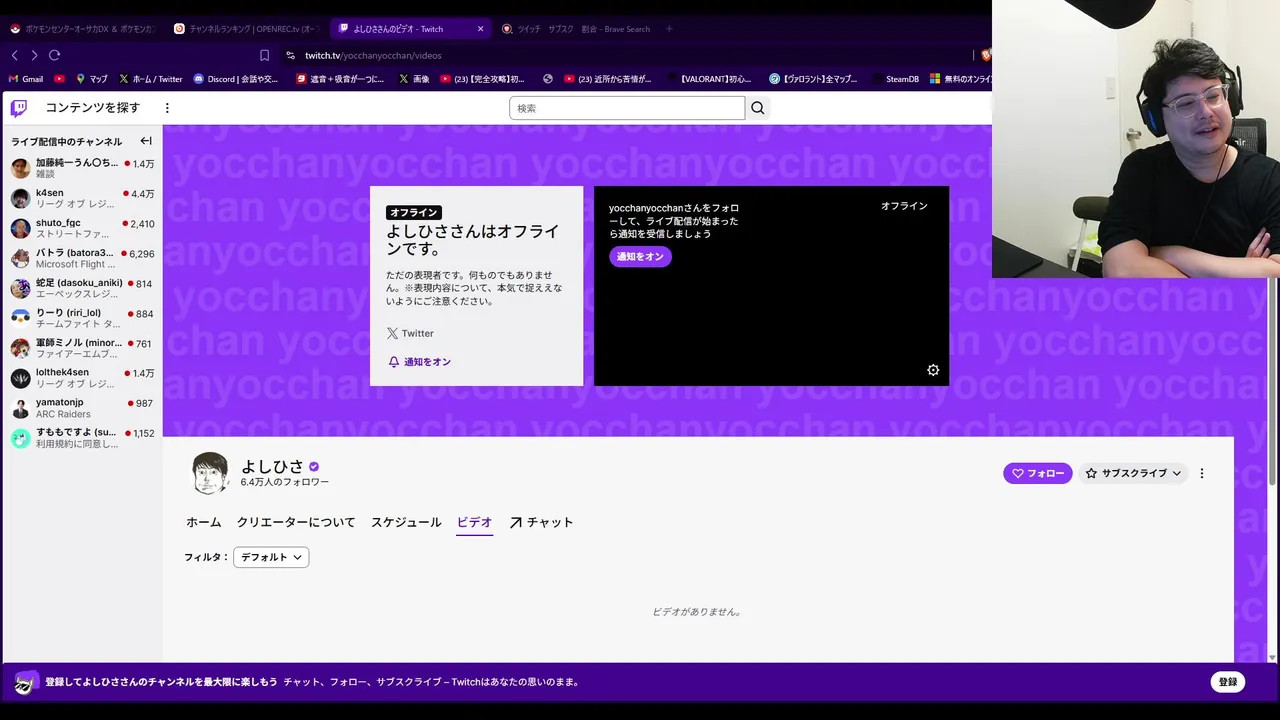Open the 画像 bookmark

(414, 79)
